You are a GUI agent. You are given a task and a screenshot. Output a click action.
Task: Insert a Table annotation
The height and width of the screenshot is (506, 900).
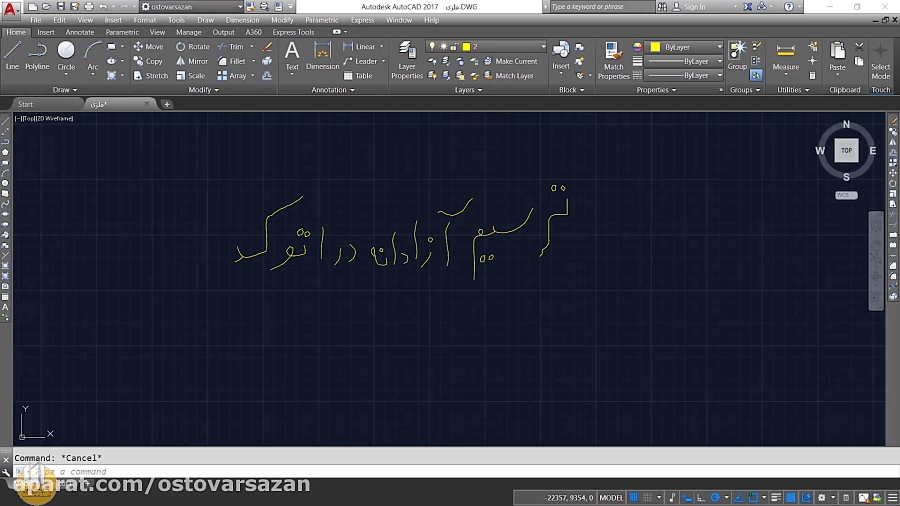point(358,75)
